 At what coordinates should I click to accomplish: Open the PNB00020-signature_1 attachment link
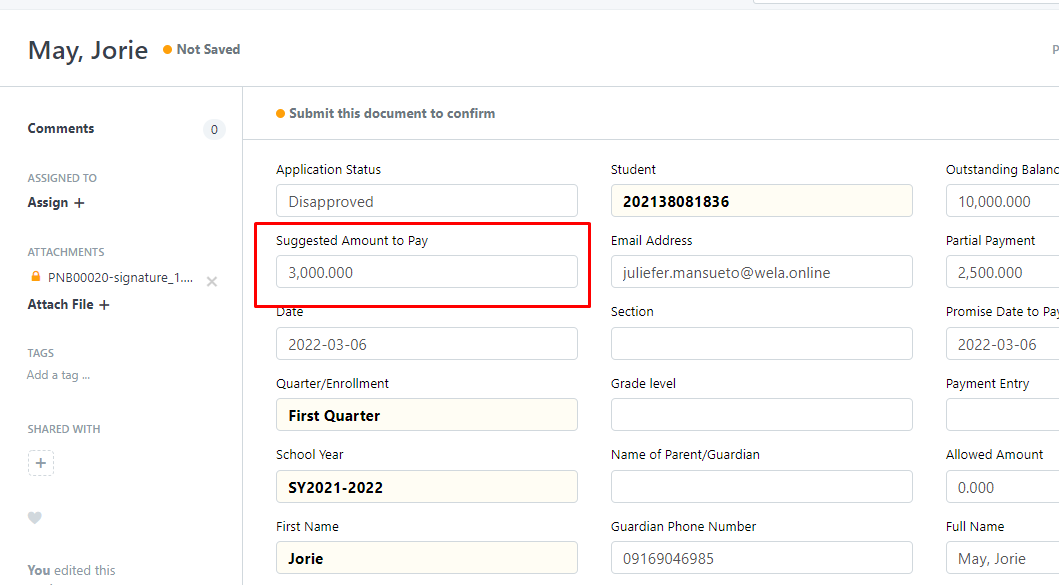tap(120, 278)
